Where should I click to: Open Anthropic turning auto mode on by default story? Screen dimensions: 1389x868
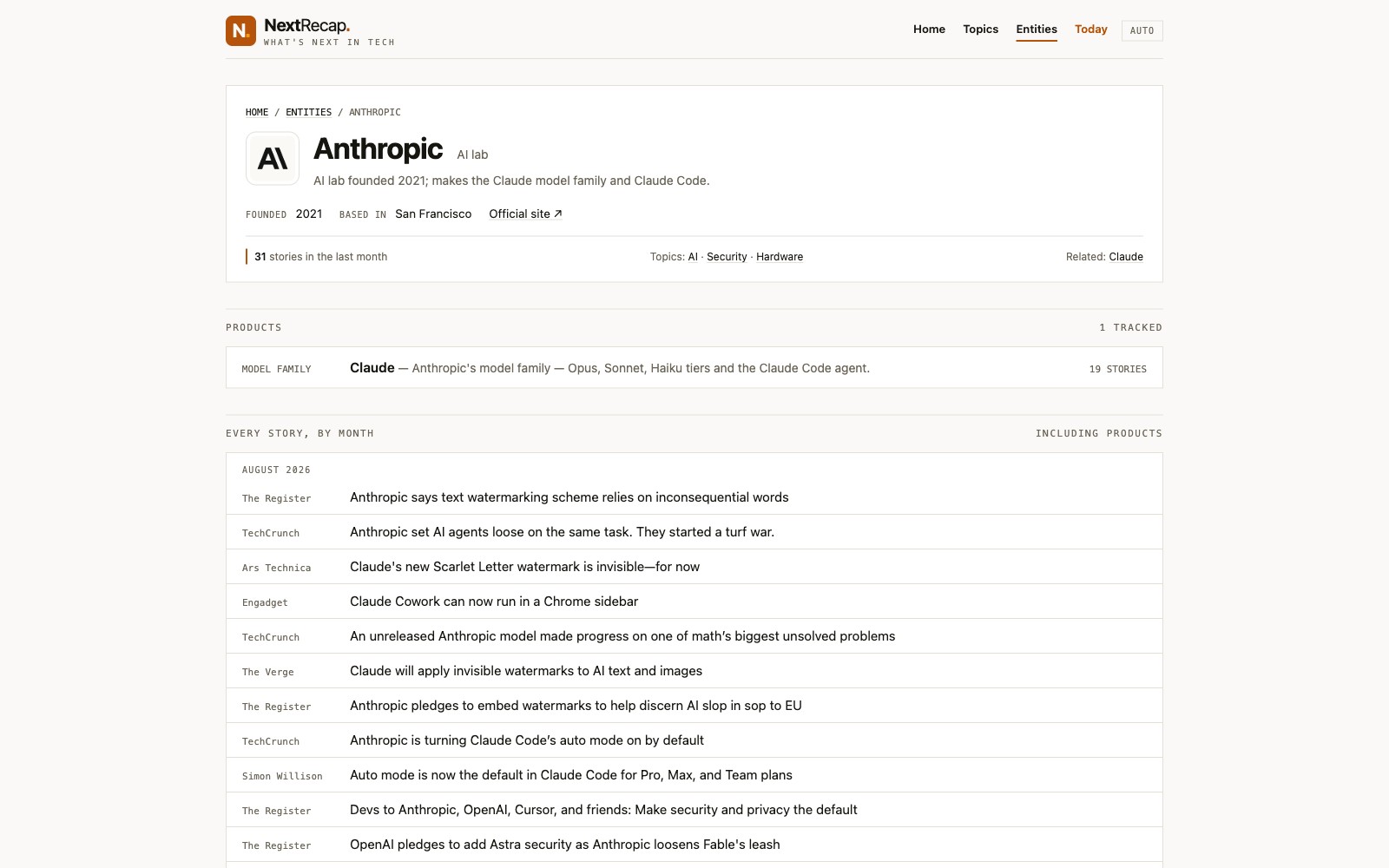[x=527, y=740]
